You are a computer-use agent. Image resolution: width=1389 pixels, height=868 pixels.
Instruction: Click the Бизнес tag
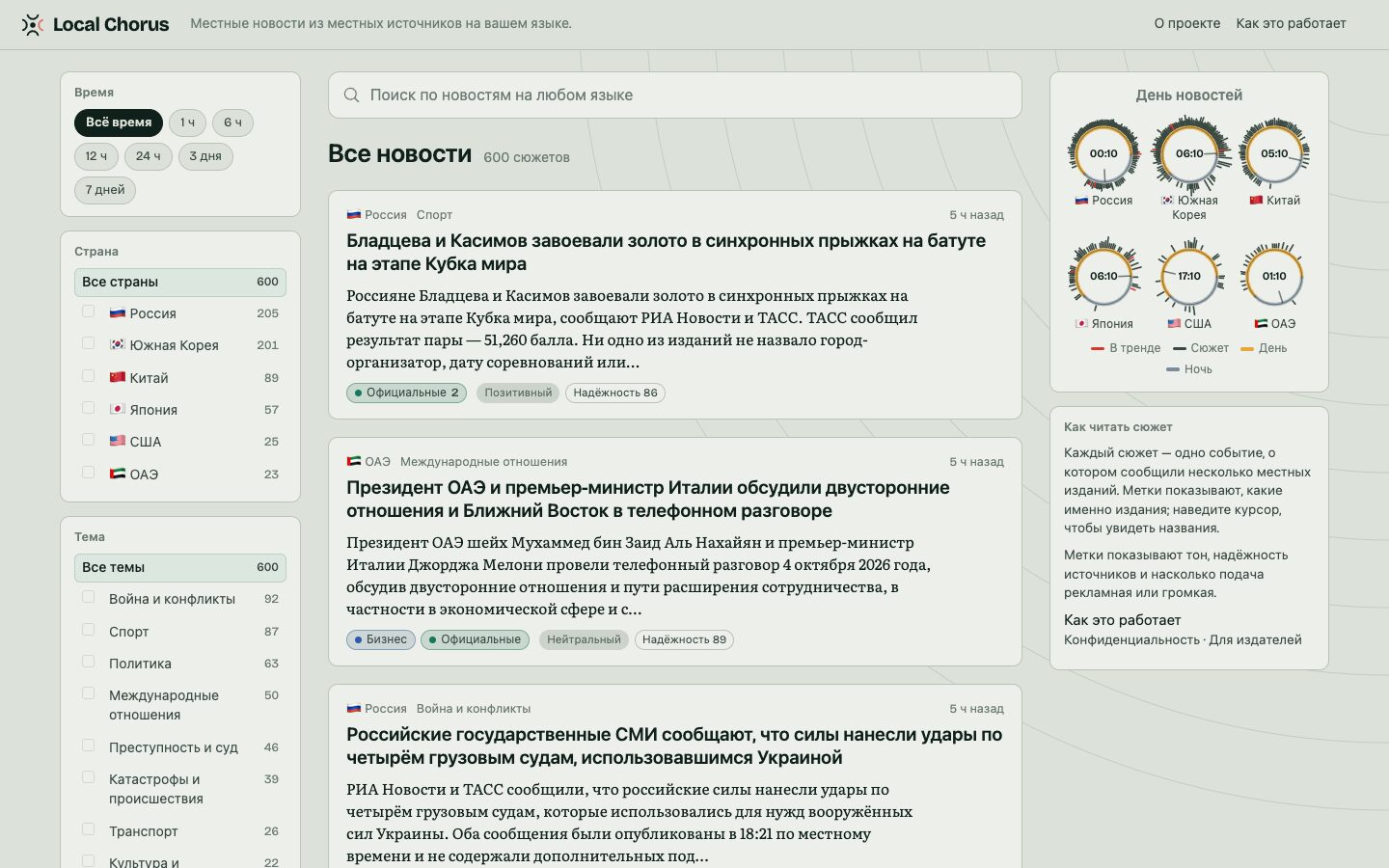(381, 639)
